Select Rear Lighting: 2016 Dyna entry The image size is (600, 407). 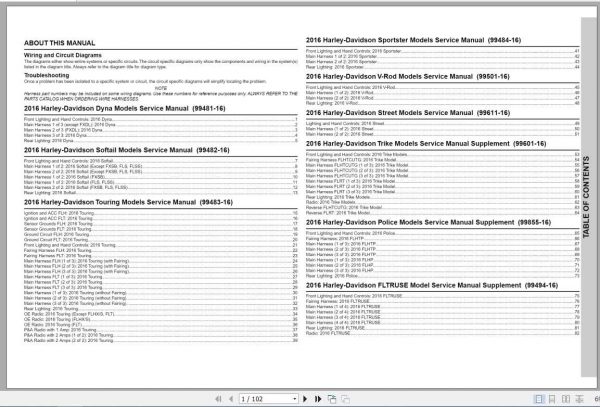[x=161, y=141]
